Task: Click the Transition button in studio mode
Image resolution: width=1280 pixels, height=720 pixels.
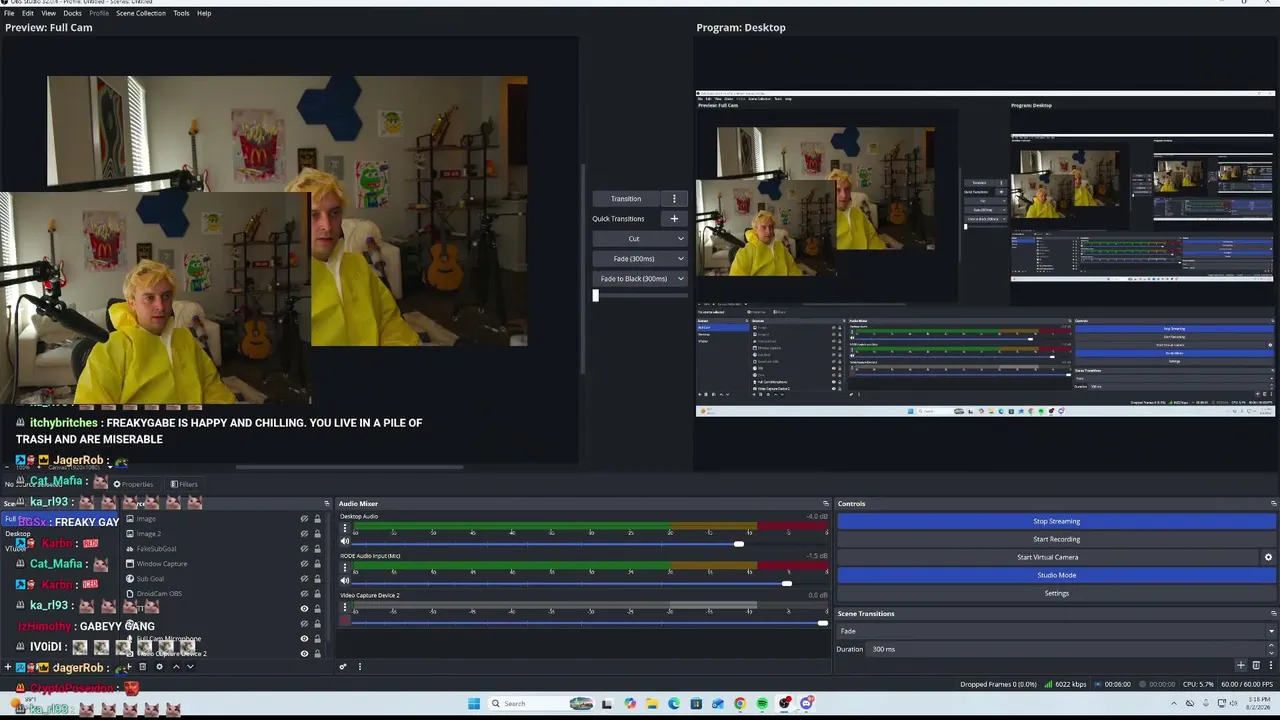Action: (x=626, y=199)
